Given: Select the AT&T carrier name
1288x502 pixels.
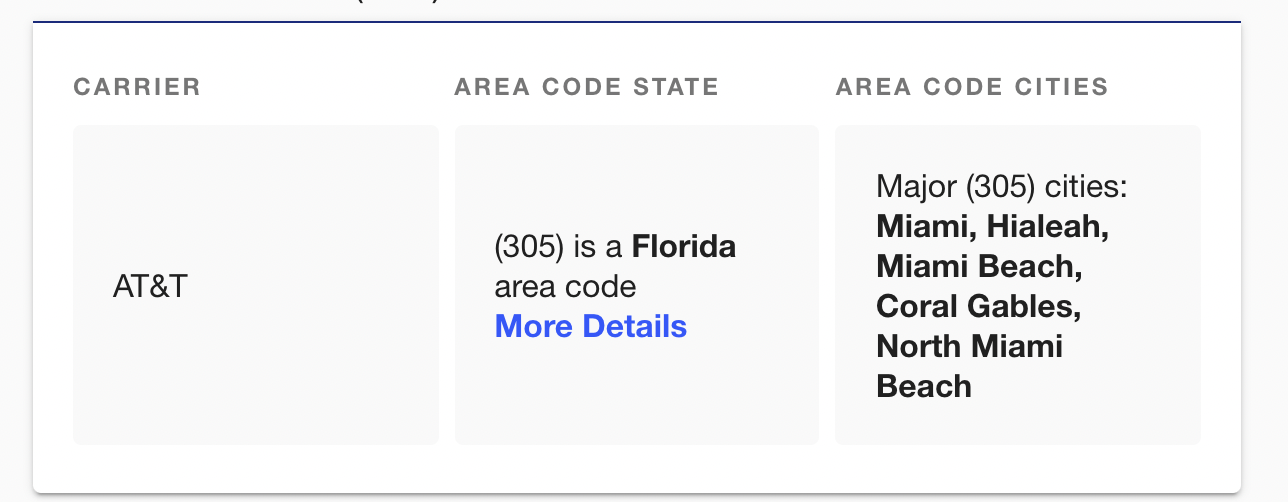Looking at the screenshot, I should click(151, 286).
